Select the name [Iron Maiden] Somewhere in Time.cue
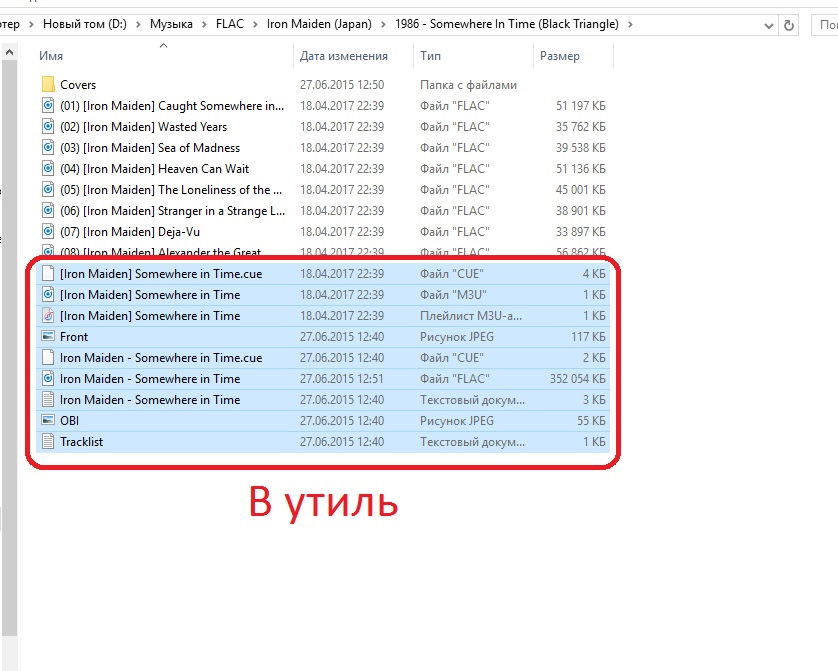The width and height of the screenshot is (838, 671). 161,274
